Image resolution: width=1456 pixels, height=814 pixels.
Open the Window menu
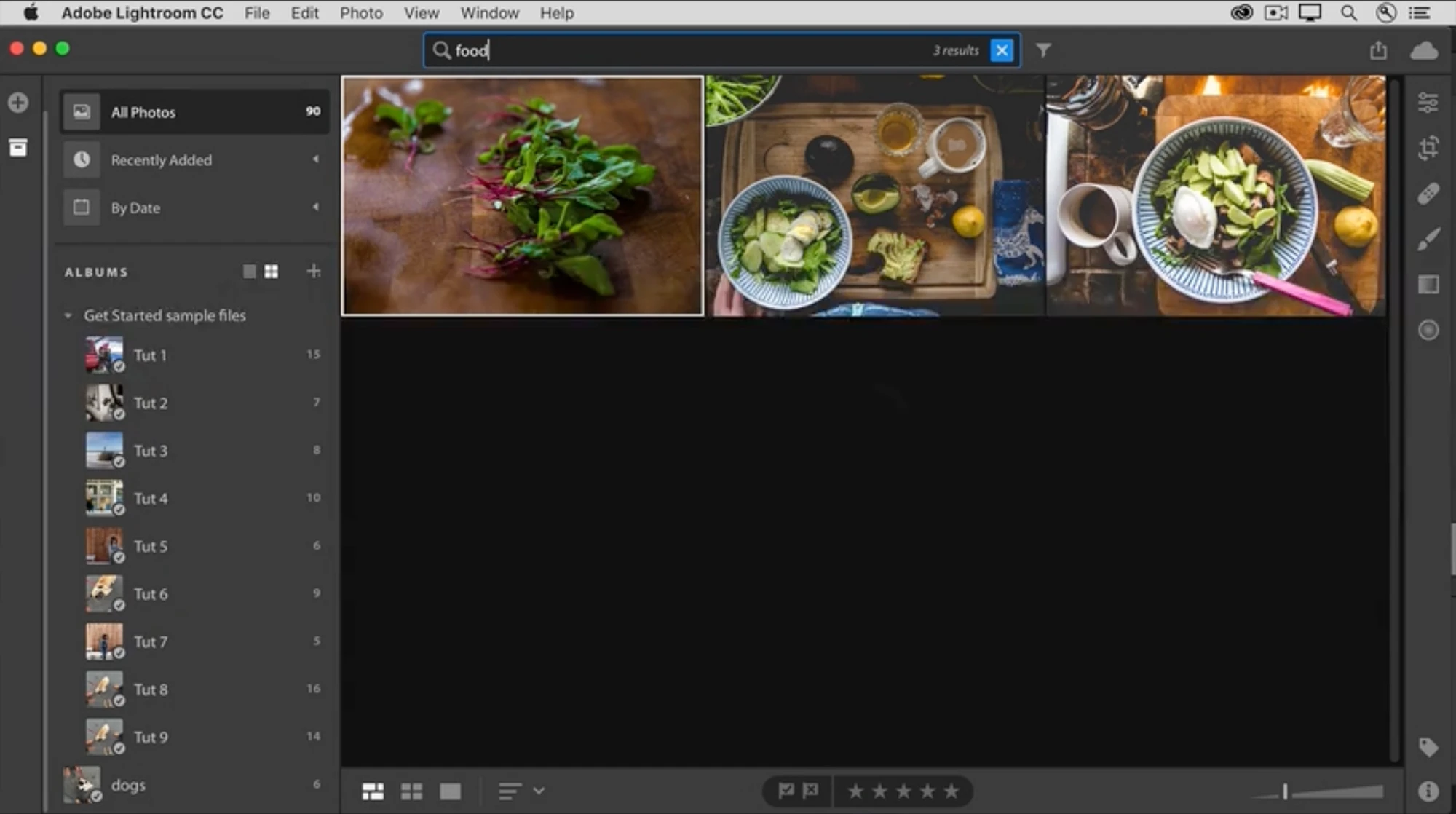tap(489, 12)
